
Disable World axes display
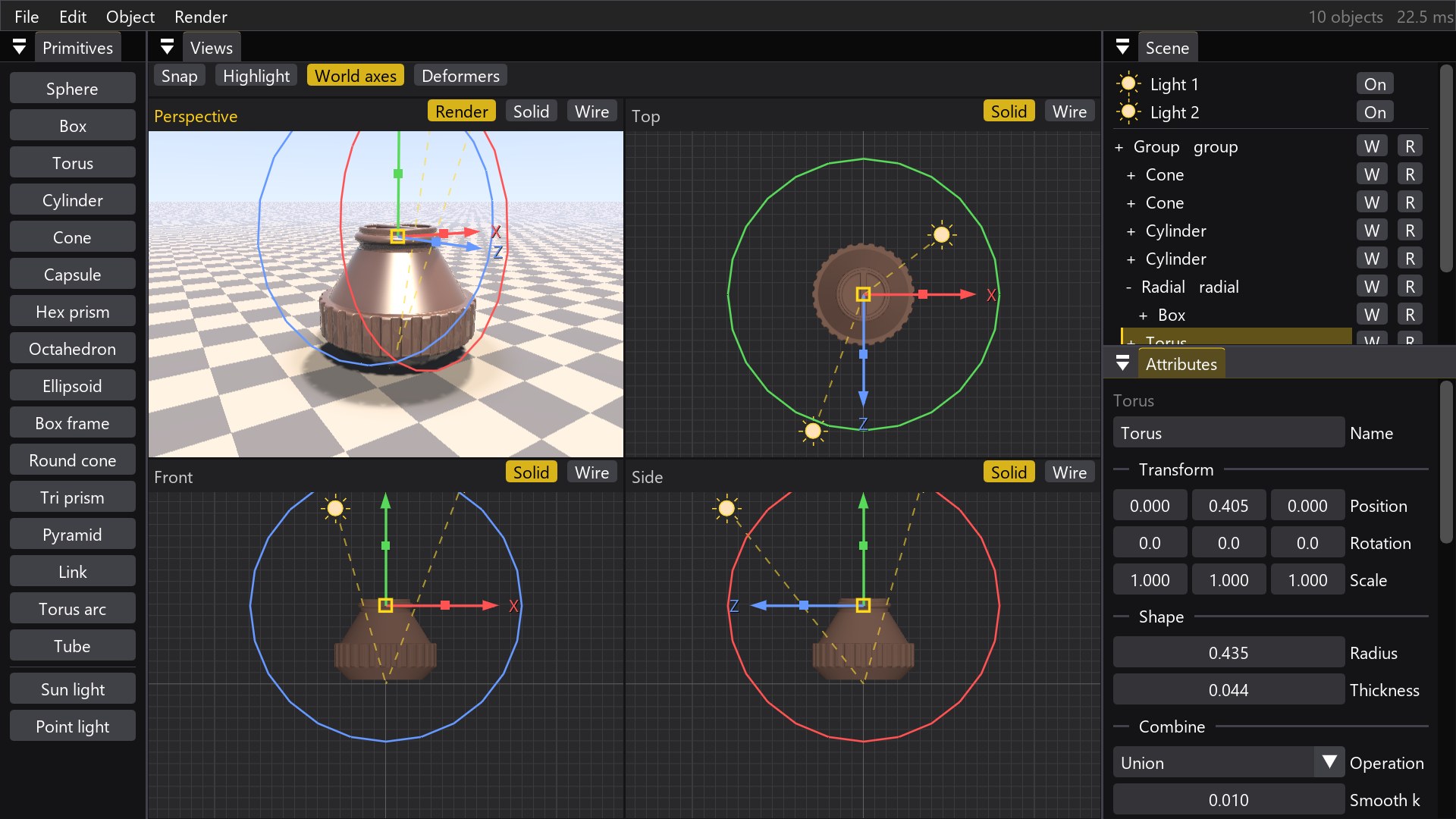[x=356, y=76]
